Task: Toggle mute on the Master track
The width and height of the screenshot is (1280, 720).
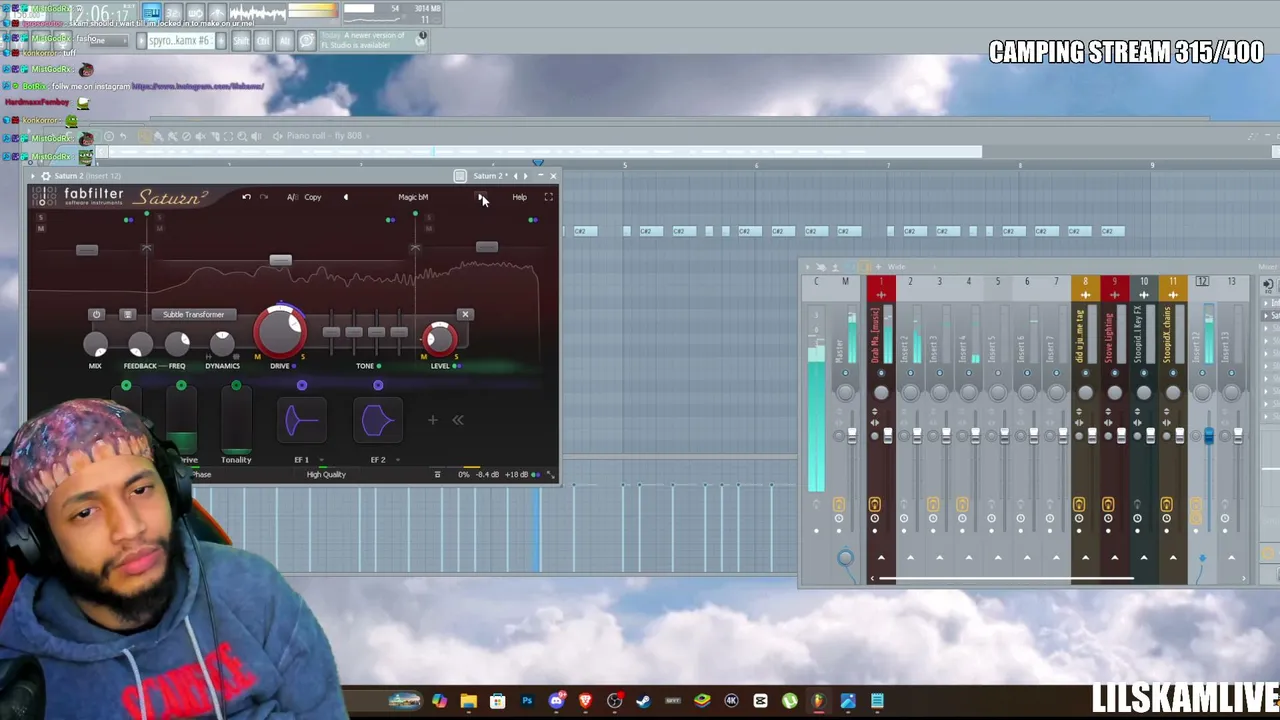Action: point(845,372)
